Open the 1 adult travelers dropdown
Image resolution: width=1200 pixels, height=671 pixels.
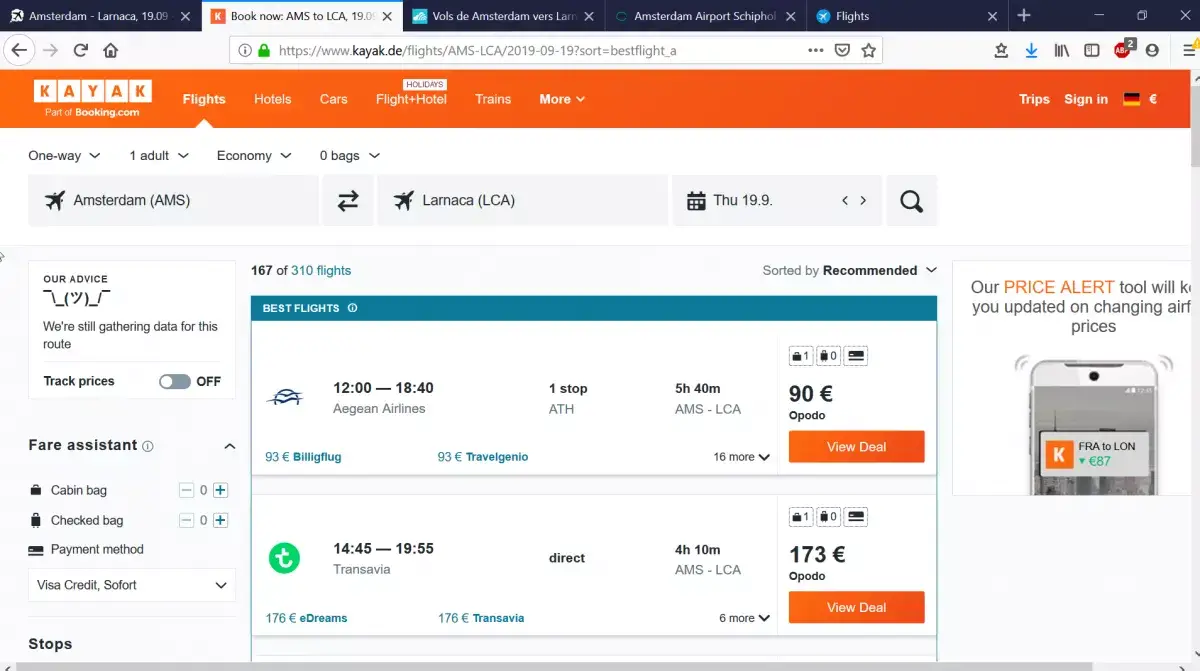159,156
